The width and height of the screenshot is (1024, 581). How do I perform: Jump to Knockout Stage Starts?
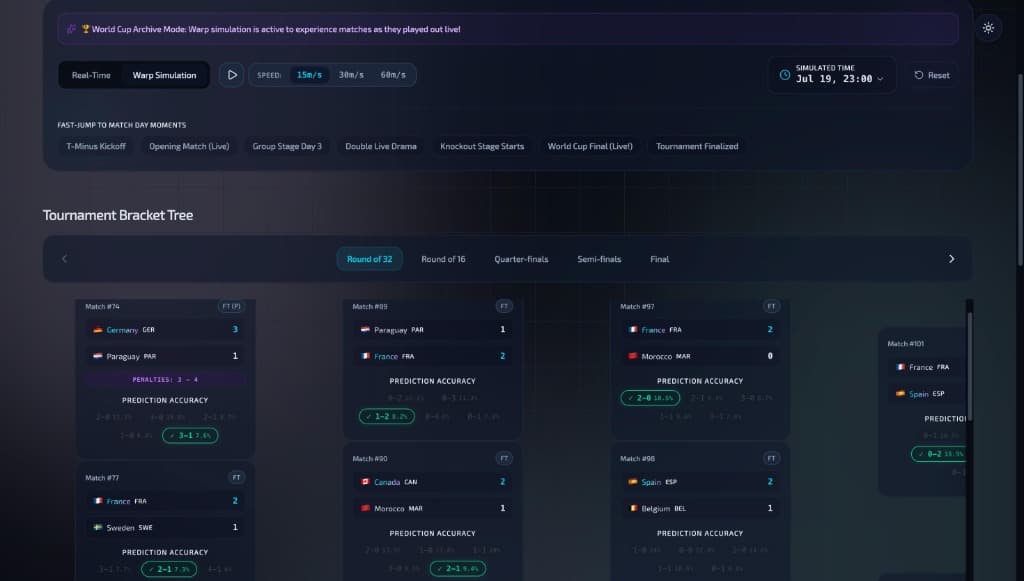click(482, 146)
